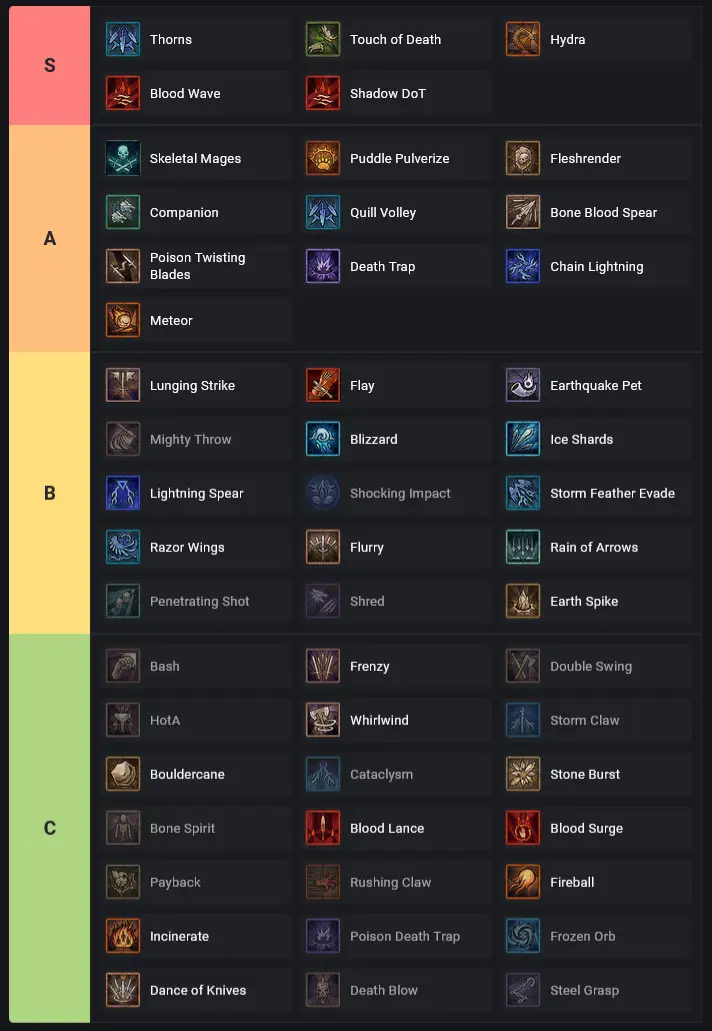Open the Chain Lightning build entry
Image resolution: width=712 pixels, height=1031 pixels.
[x=596, y=266]
